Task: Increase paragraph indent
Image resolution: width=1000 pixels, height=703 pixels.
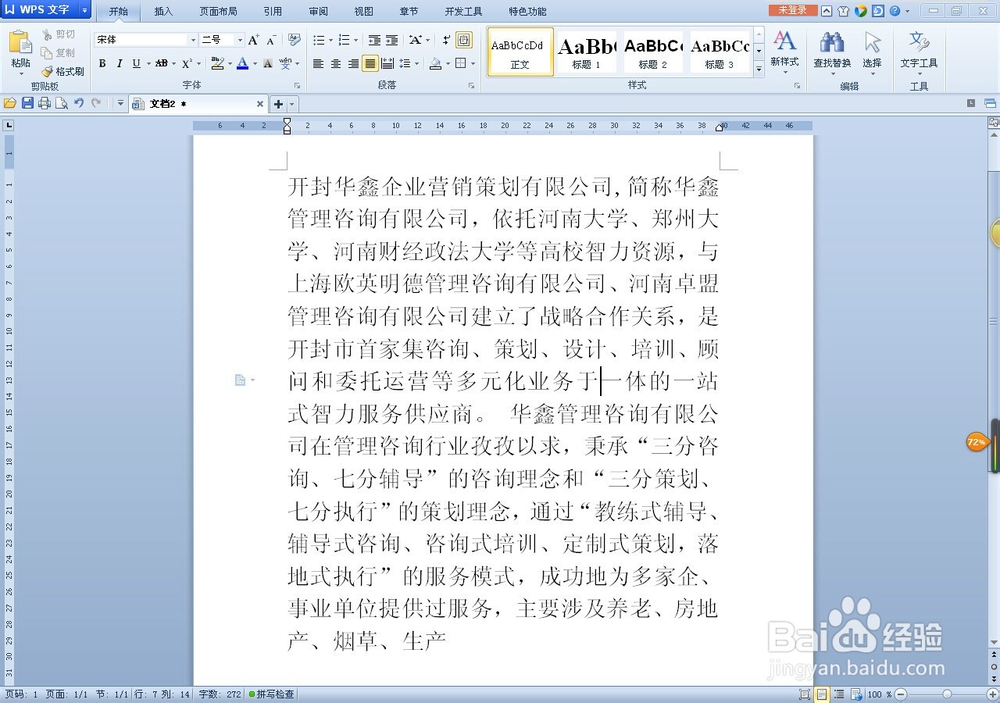Action: (392, 40)
